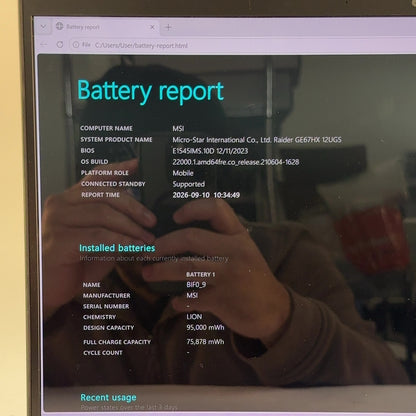The image size is (416, 416).
Task: Click the Recent usage section heading
Action: pyautogui.click(x=108, y=397)
